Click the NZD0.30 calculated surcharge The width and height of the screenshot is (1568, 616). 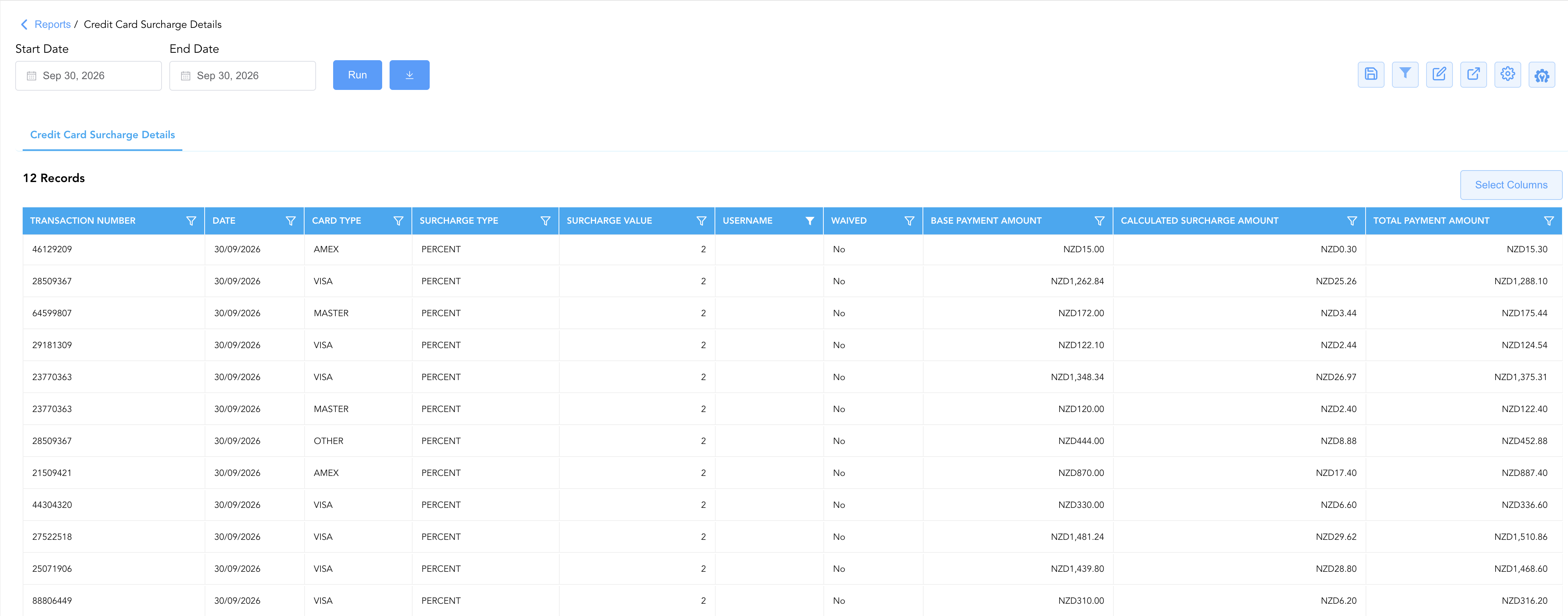click(1338, 249)
